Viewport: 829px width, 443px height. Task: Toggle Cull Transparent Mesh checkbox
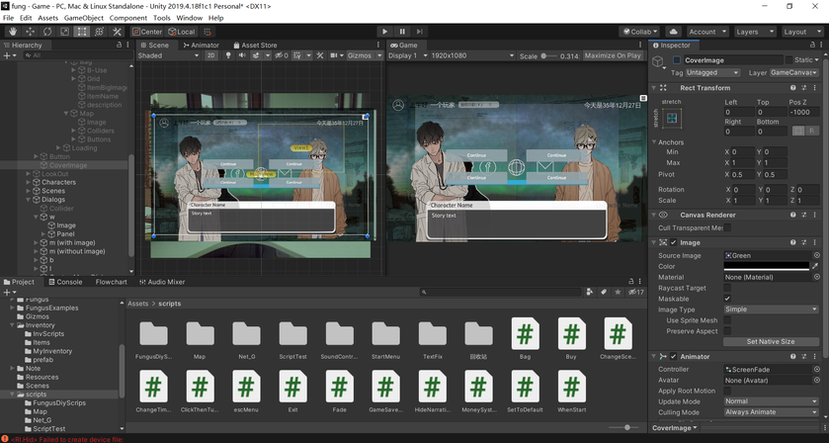point(727,228)
